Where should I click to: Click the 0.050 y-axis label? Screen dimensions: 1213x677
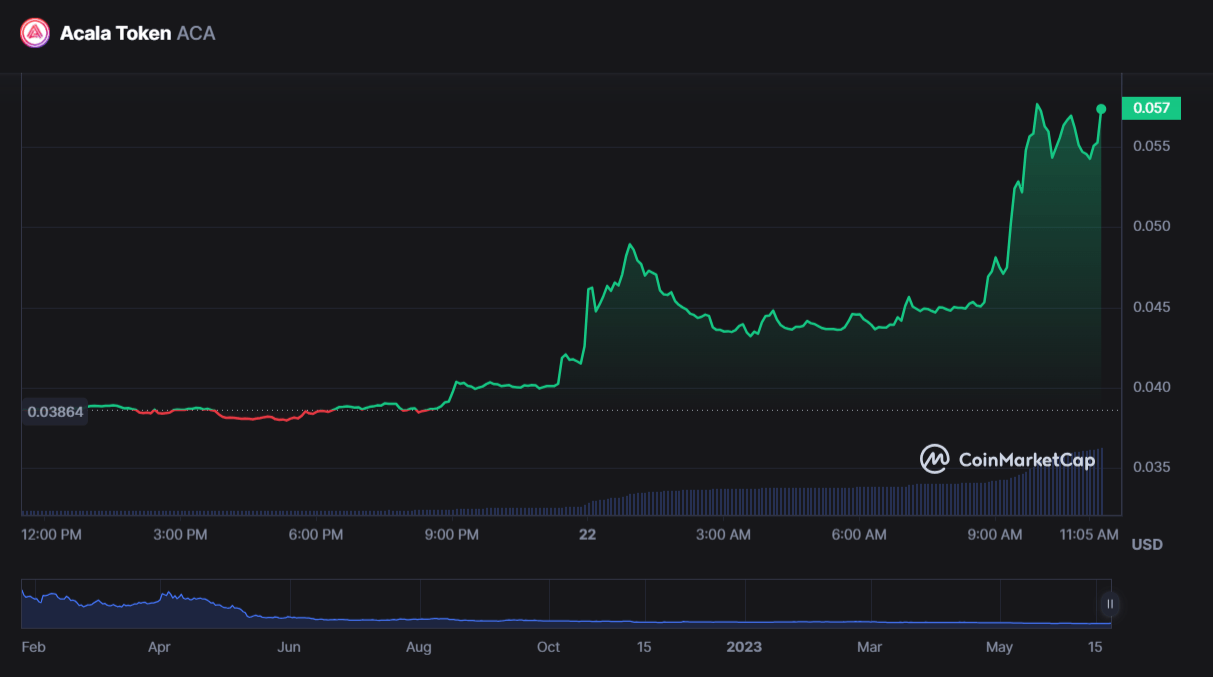(1151, 226)
